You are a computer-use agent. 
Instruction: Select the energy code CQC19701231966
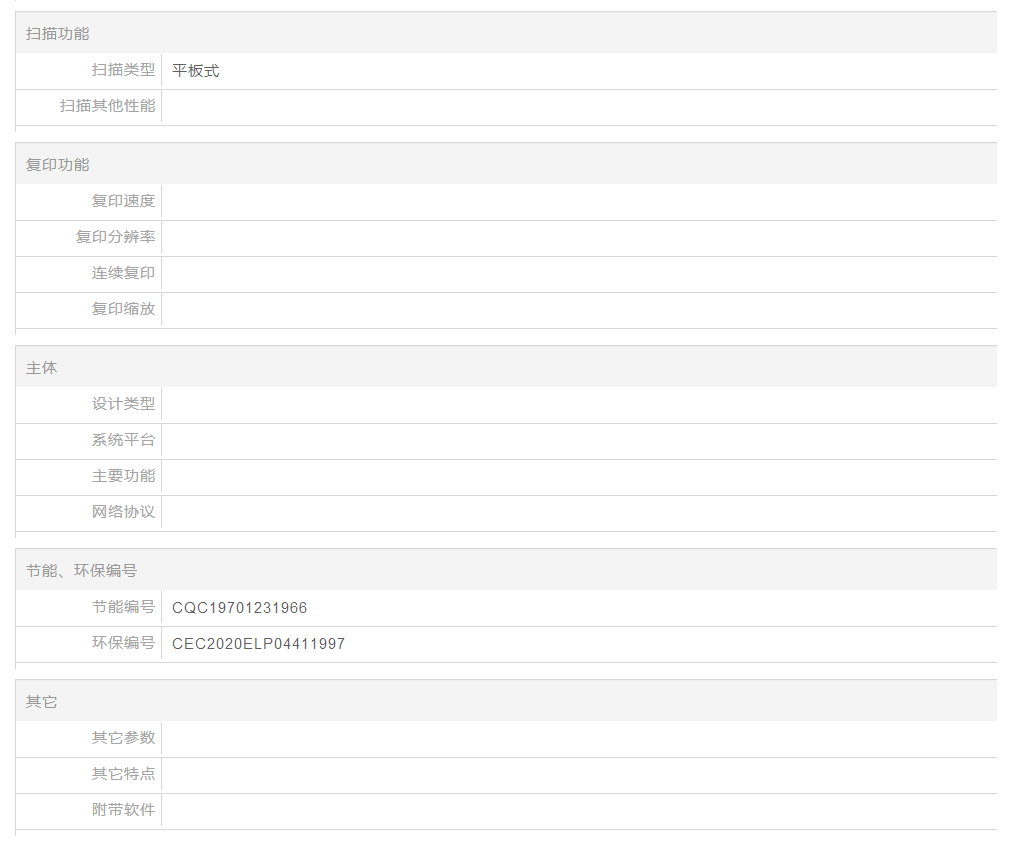click(x=239, y=608)
